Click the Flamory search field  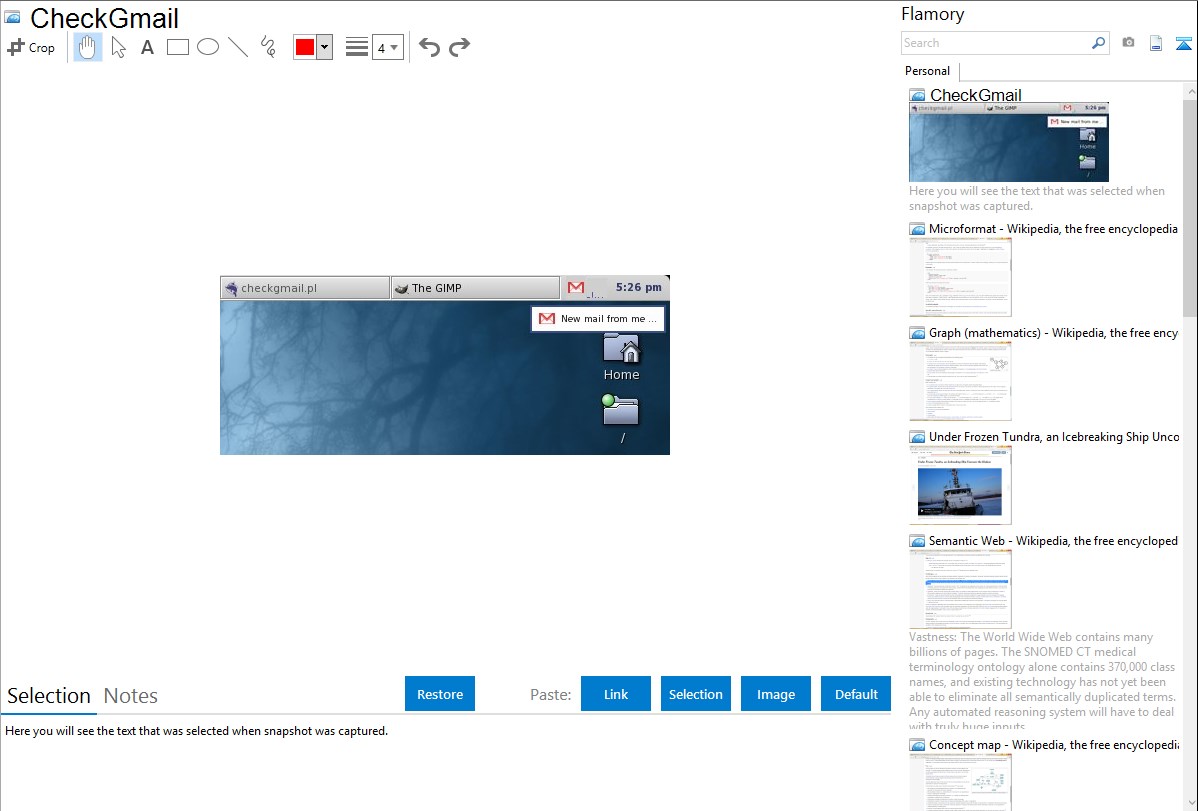(x=995, y=43)
